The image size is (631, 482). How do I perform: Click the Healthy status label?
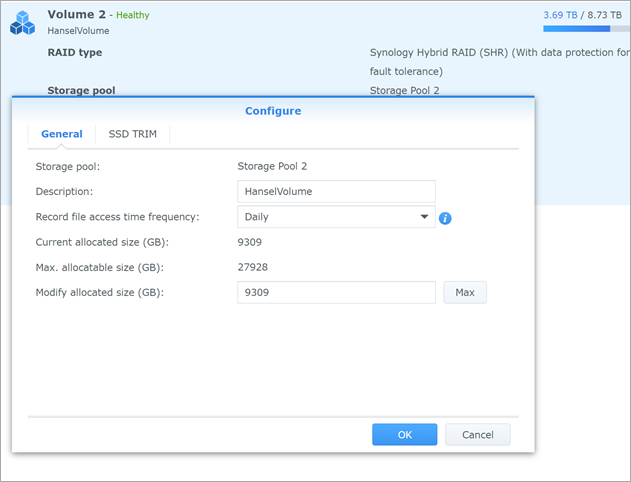pyautogui.click(x=133, y=15)
